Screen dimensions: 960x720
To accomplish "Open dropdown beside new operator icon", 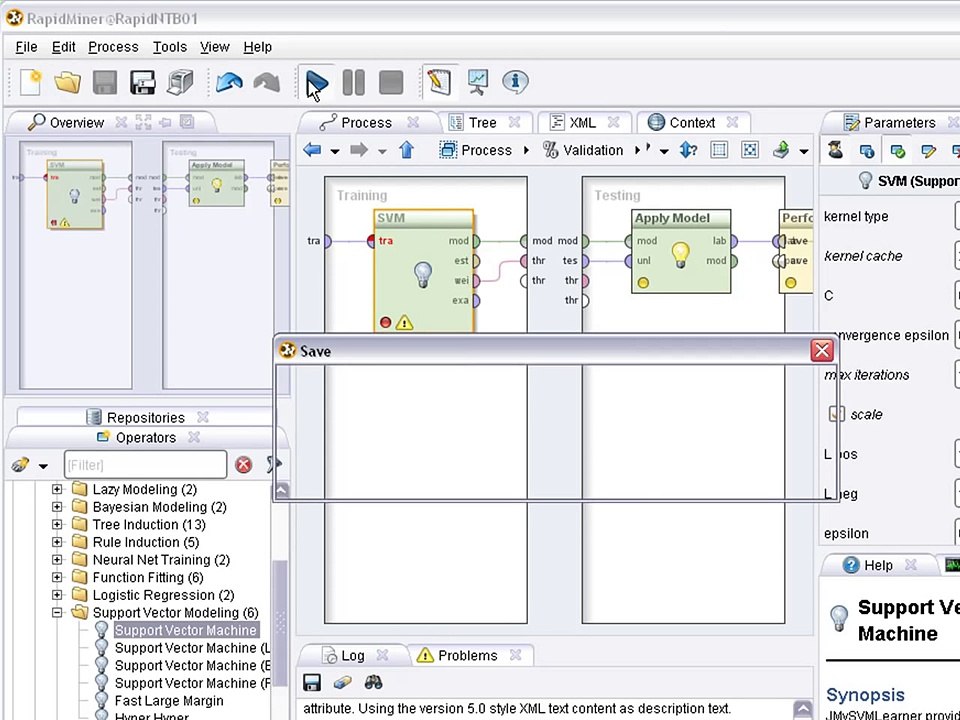I will point(43,466).
